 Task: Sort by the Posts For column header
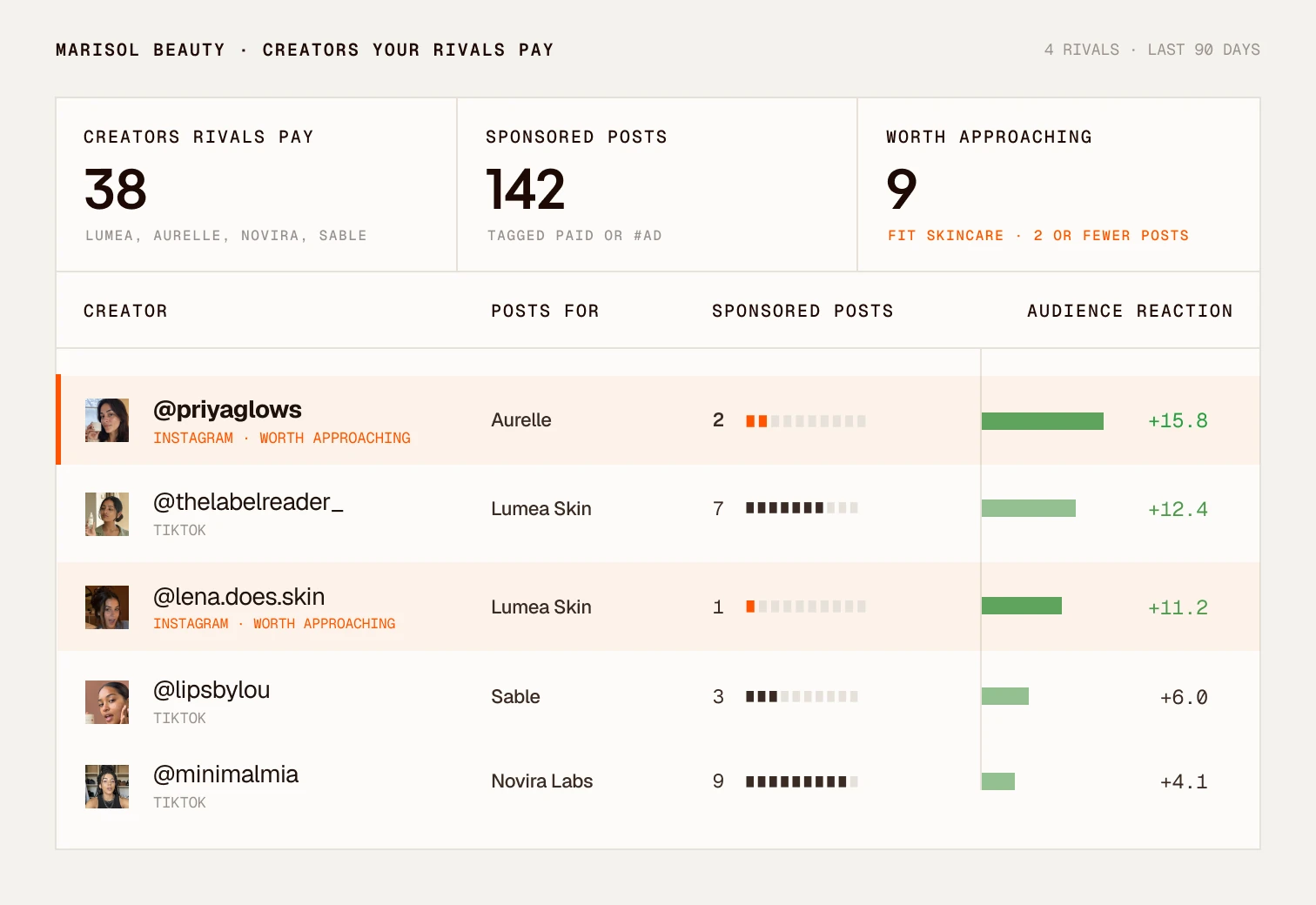tap(545, 311)
